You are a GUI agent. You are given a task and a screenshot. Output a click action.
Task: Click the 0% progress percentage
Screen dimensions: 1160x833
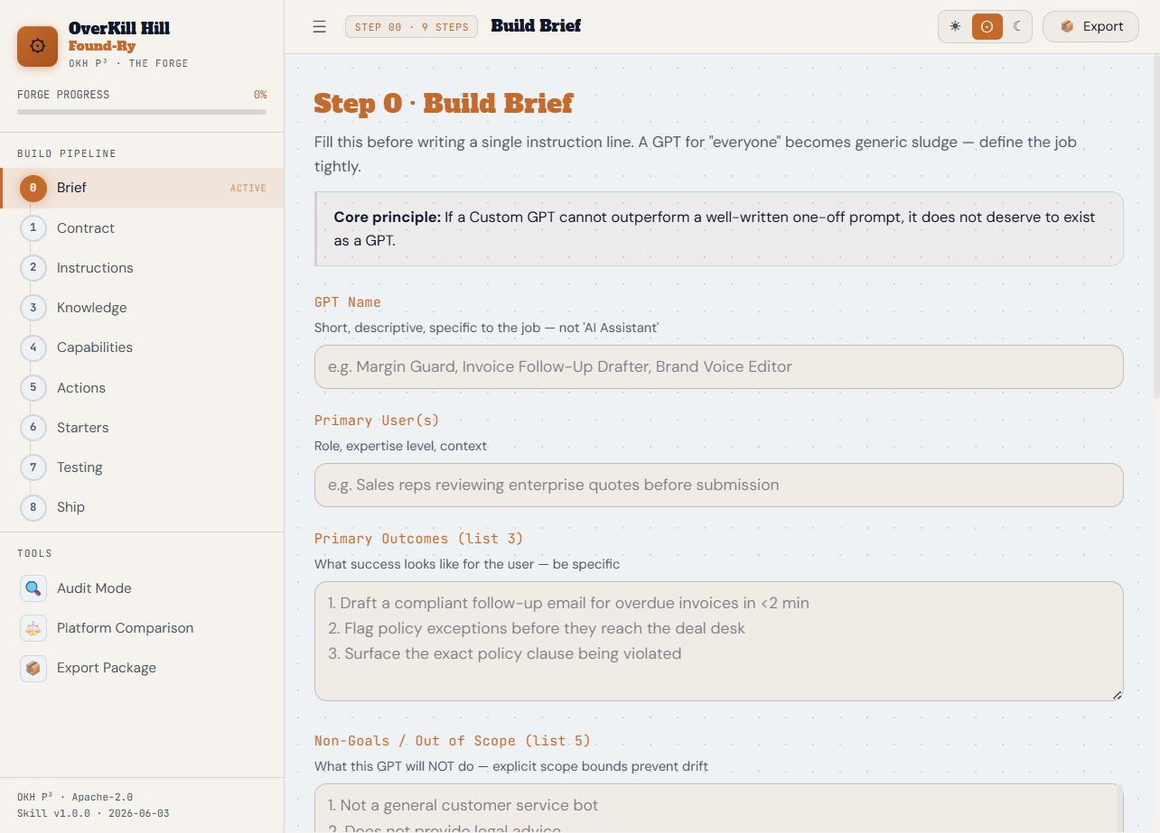(x=260, y=95)
